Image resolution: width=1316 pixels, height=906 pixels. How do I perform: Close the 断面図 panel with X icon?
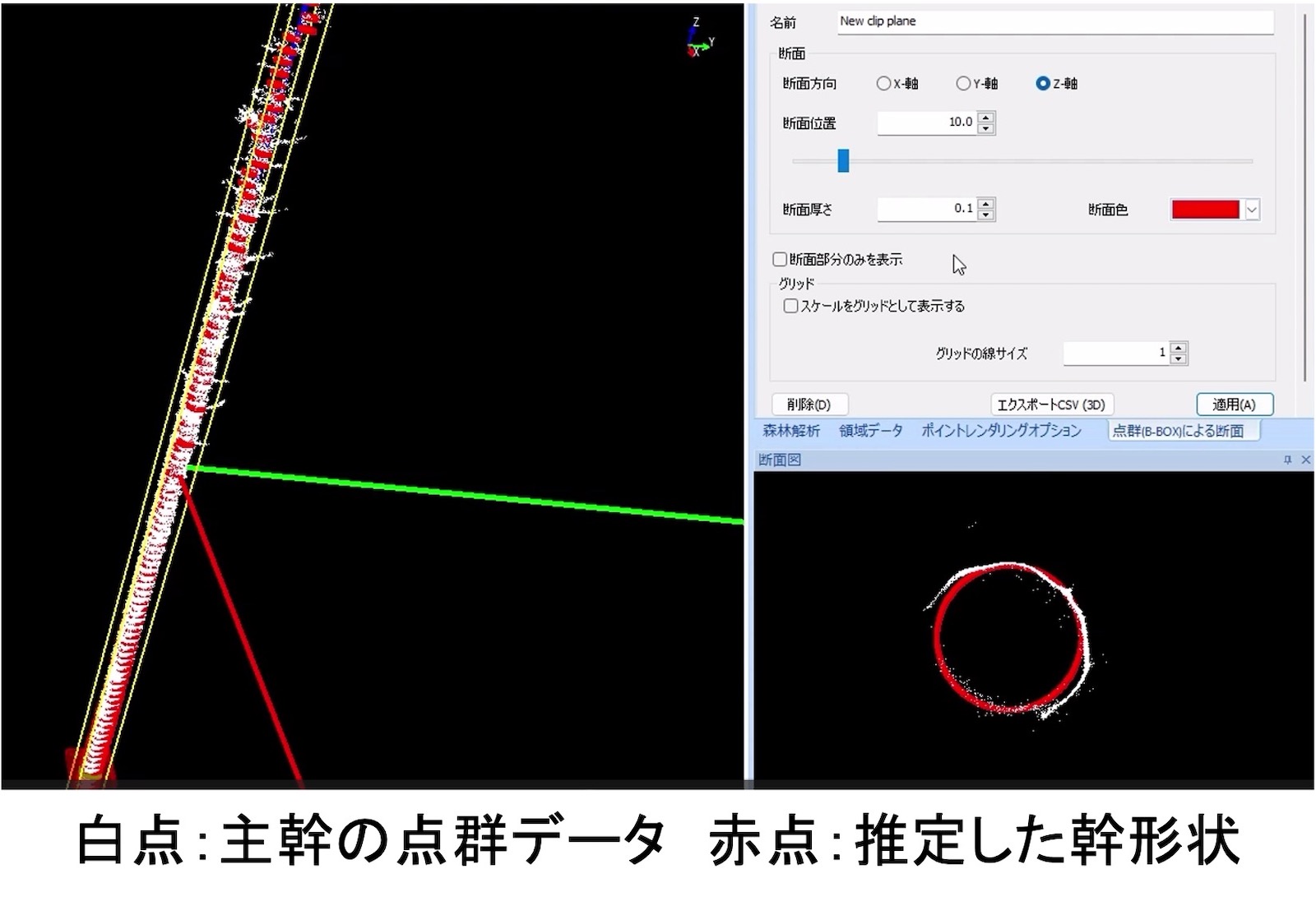click(1305, 460)
